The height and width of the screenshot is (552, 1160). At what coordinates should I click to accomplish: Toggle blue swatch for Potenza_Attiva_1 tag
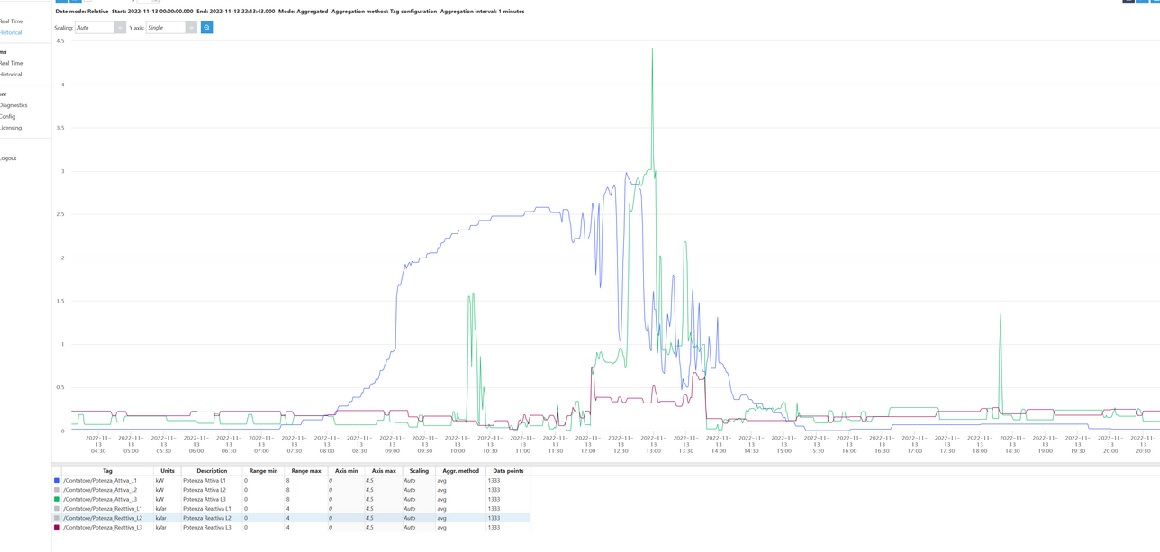point(57,481)
